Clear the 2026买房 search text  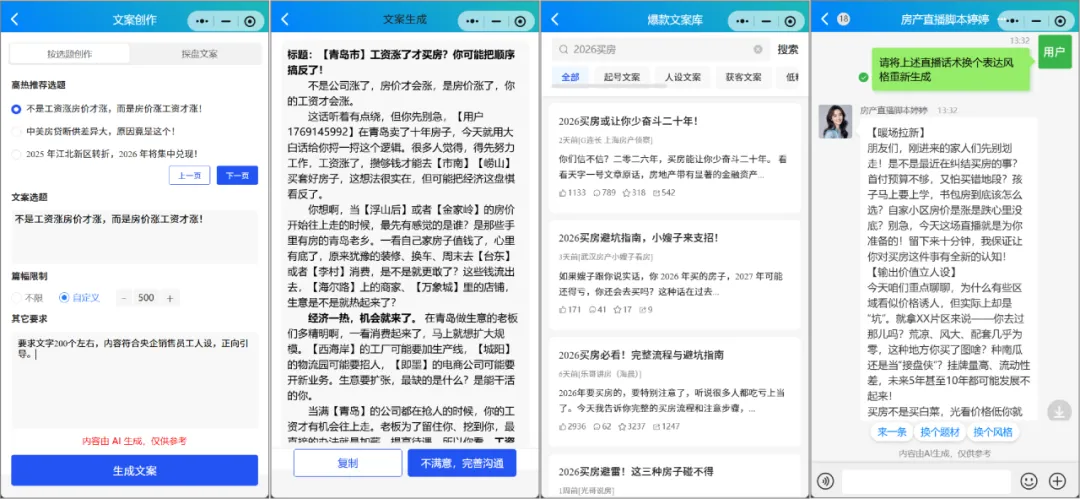(758, 50)
